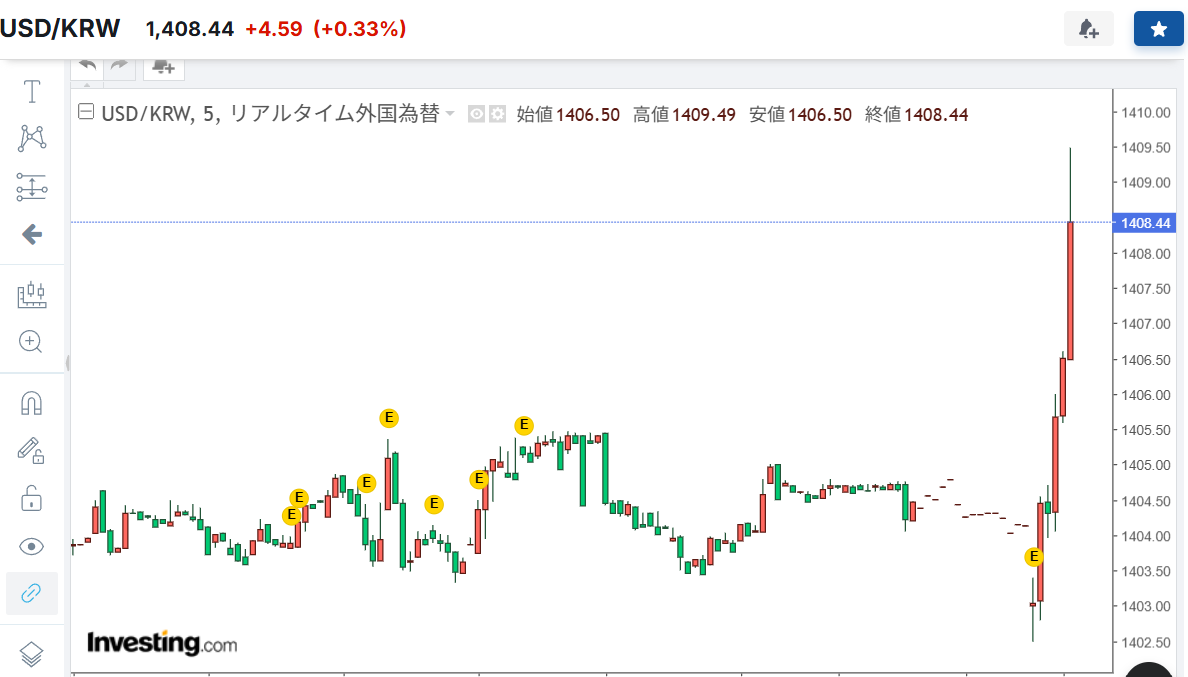Viewport: 1188px width, 677px height.
Task: Toggle stay in drawing mode
Action: [x=32, y=450]
